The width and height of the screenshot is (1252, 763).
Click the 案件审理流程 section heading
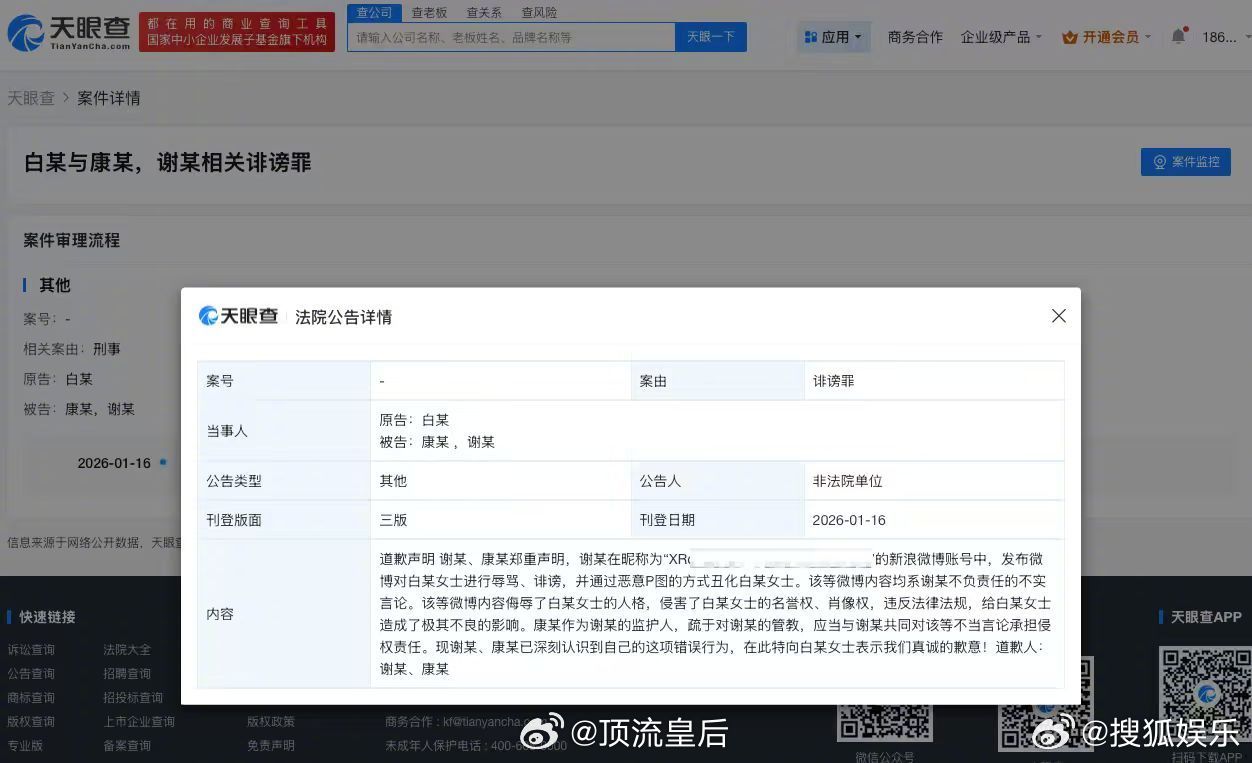tap(72, 240)
